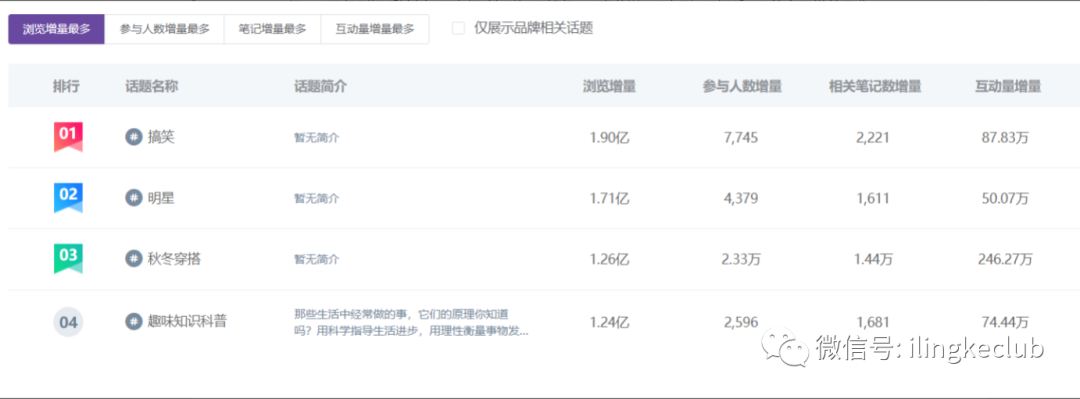Click the 2,221 notes value

coord(873,138)
